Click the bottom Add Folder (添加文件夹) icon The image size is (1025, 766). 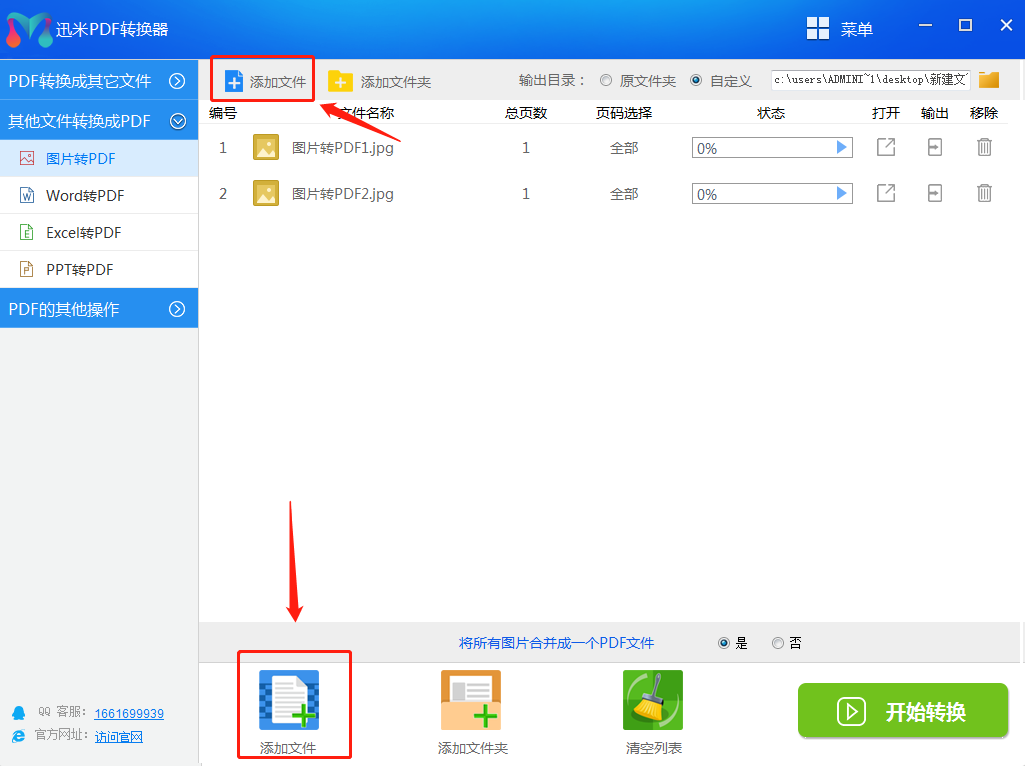pyautogui.click(x=471, y=700)
